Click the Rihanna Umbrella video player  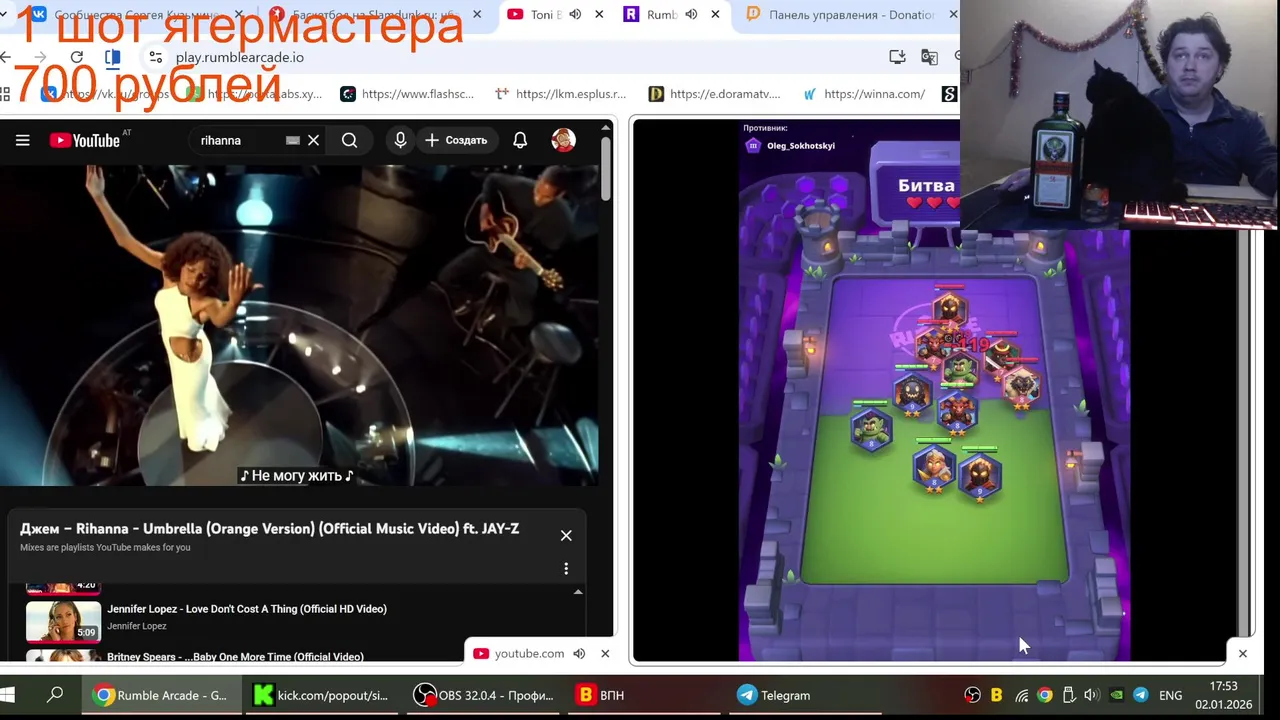coord(299,325)
